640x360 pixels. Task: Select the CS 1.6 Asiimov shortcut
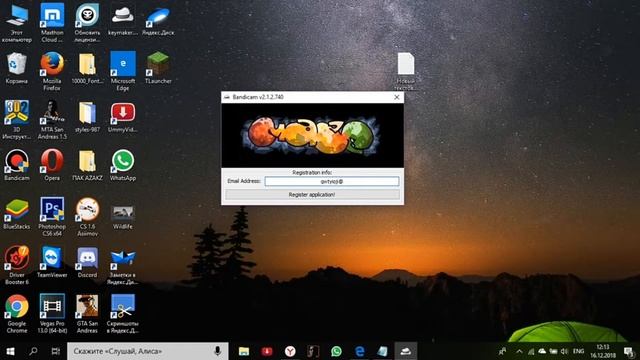tap(87, 217)
